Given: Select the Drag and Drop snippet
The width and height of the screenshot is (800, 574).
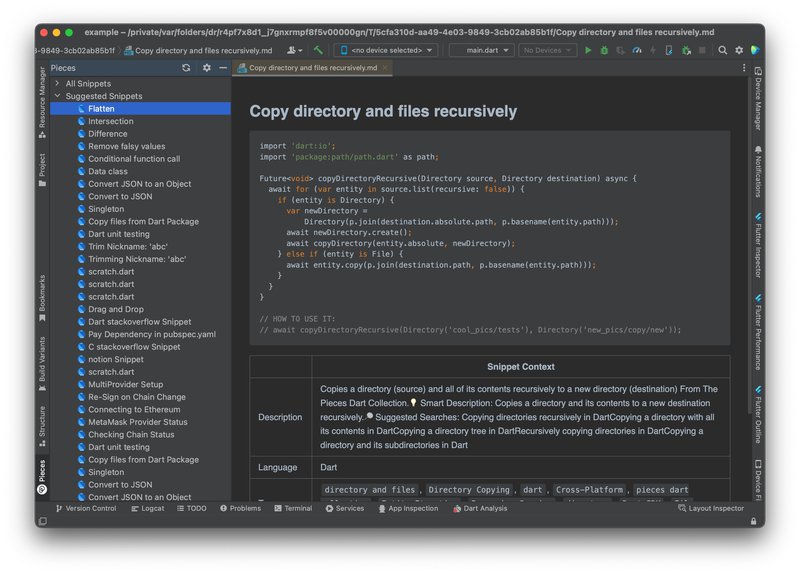Looking at the screenshot, I should pos(140,309).
